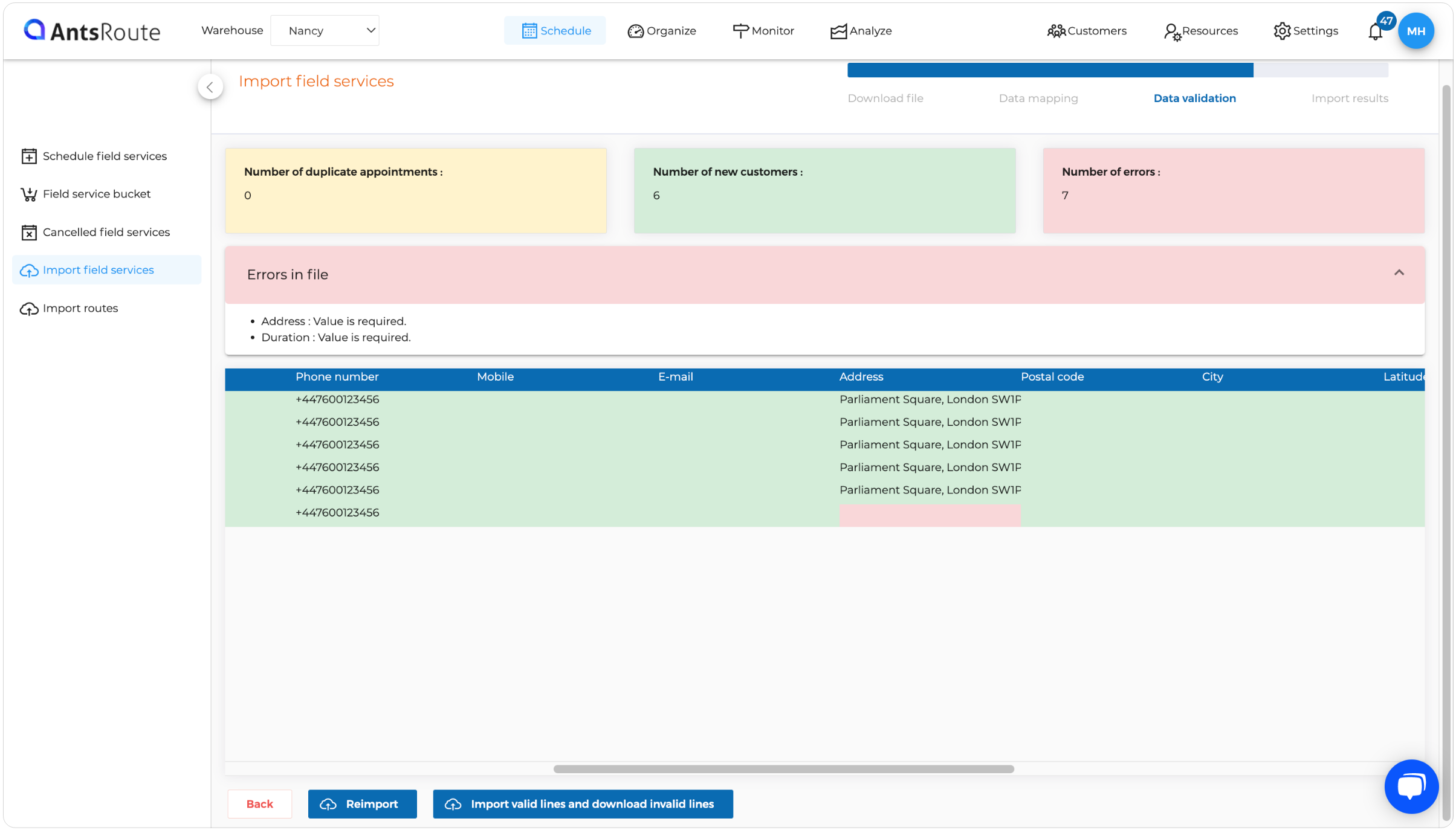The width and height of the screenshot is (1456, 830).
Task: Click the import progress bar
Action: [1118, 70]
